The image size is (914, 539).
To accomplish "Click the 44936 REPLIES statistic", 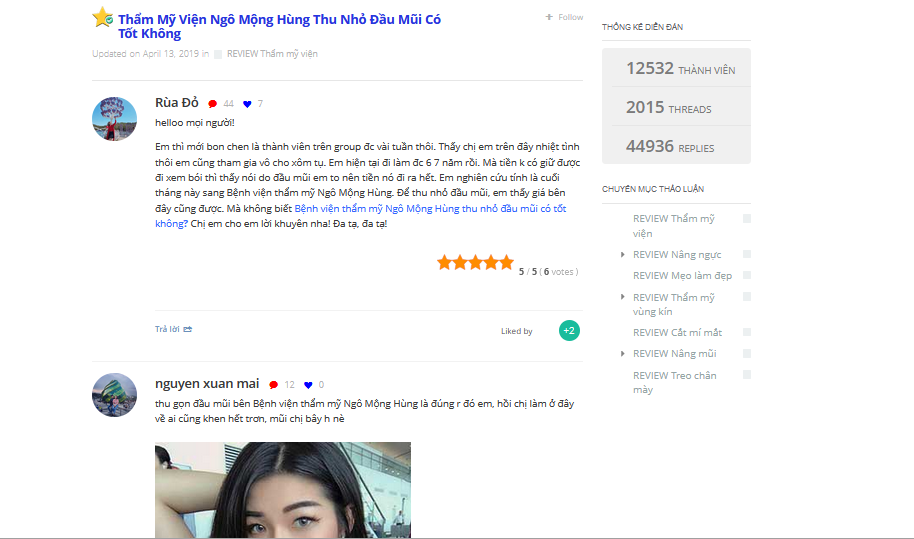I will click(x=670, y=146).
